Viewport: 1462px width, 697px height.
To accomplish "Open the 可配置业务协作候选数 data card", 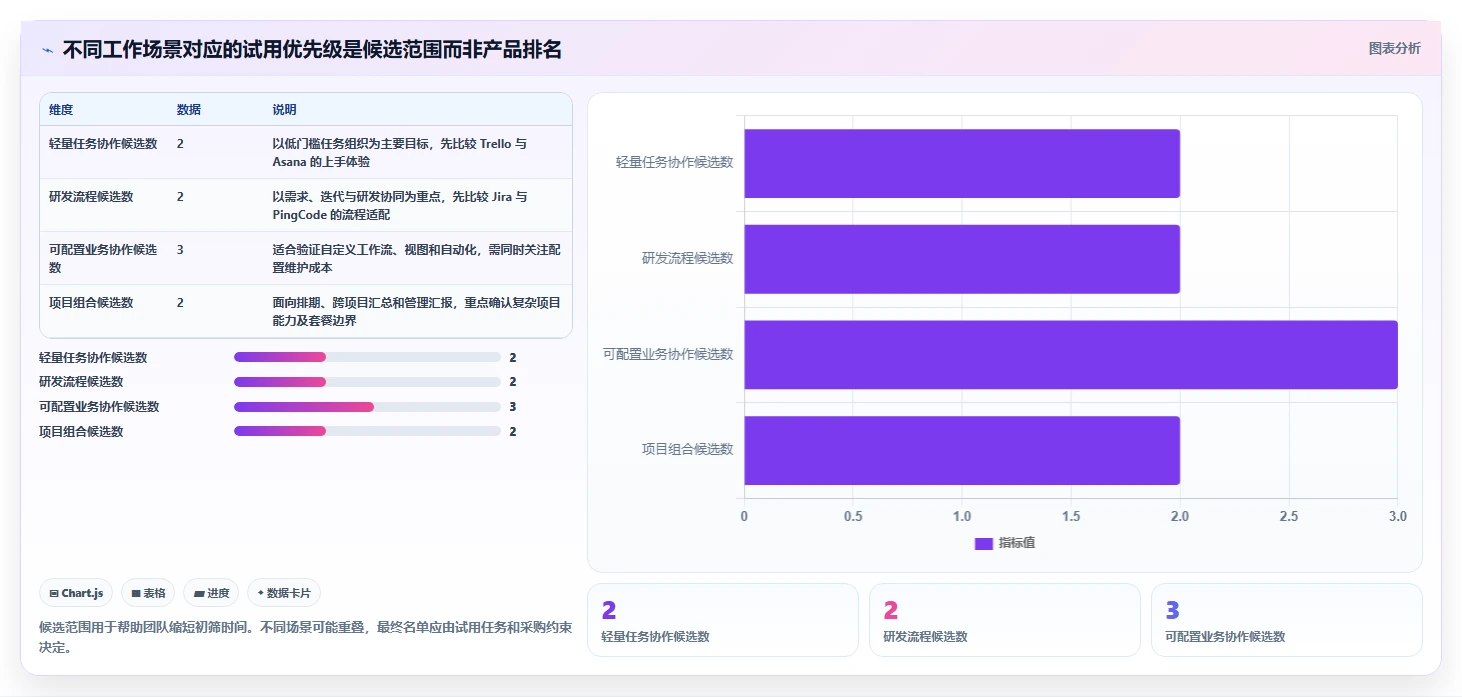I will pyautogui.click(x=1286, y=620).
